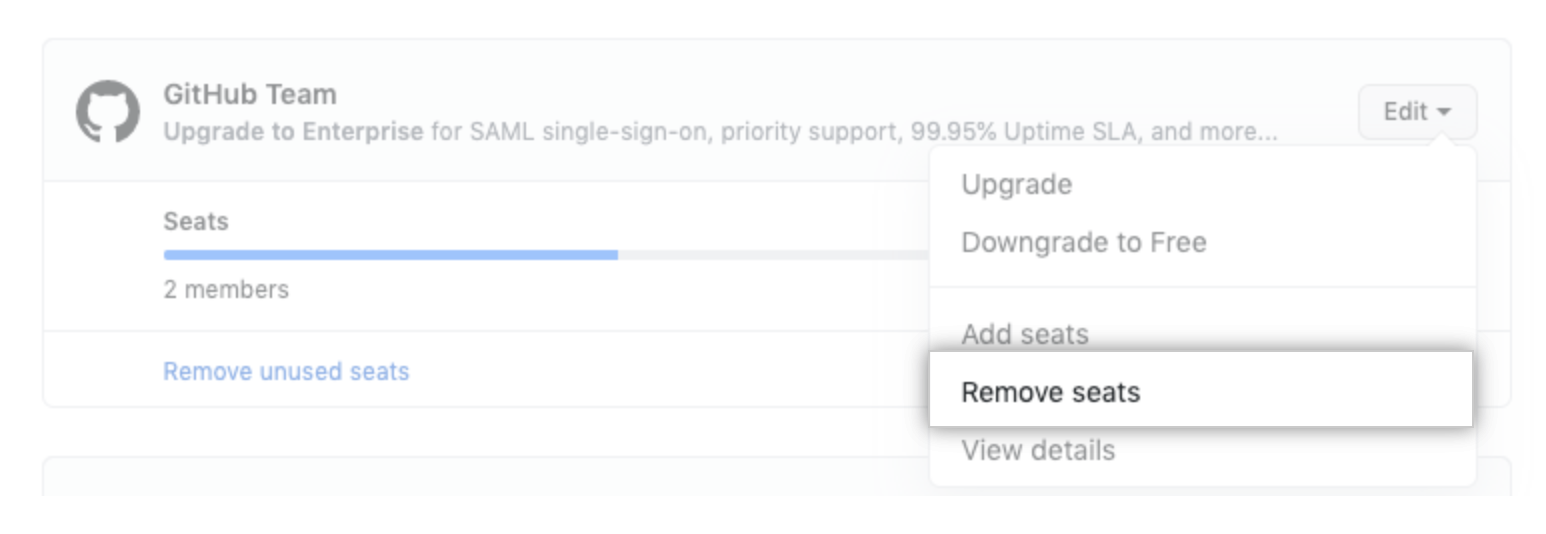
Task: Select Add seats in the menu
Action: click(1025, 334)
